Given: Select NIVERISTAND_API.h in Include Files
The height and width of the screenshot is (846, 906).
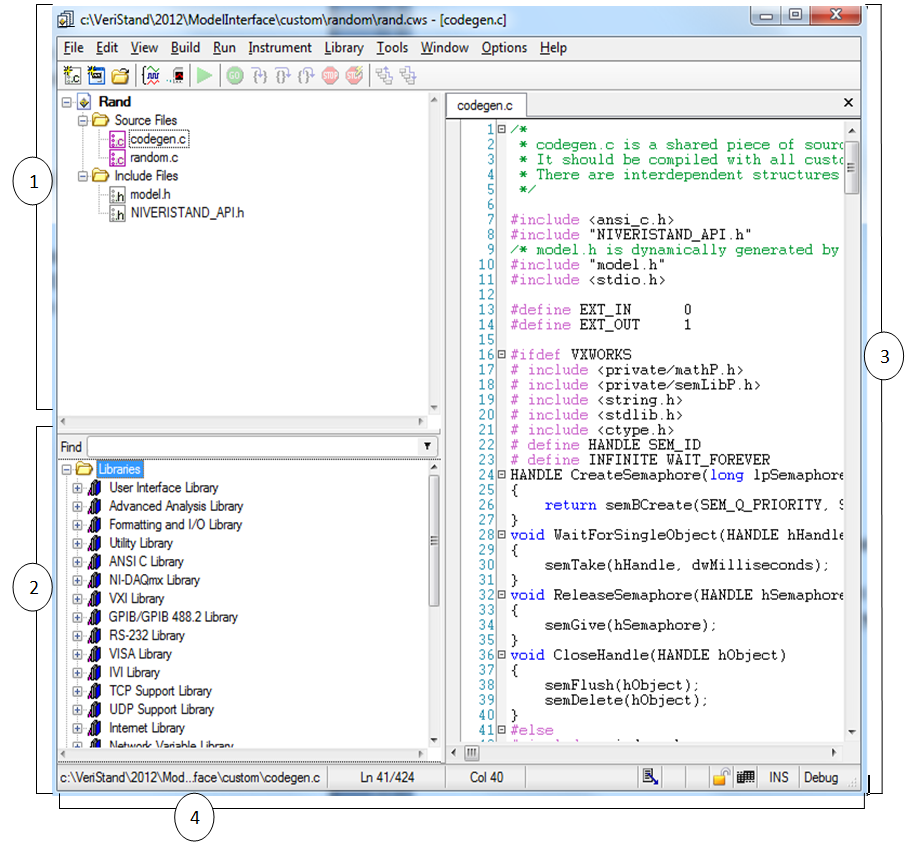Looking at the screenshot, I should 186,212.
